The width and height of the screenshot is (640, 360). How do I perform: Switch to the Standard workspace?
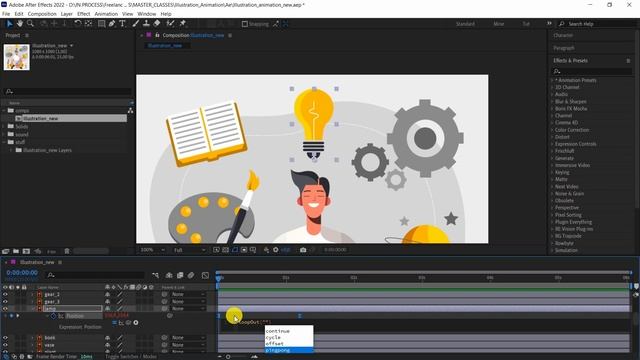coord(465,24)
